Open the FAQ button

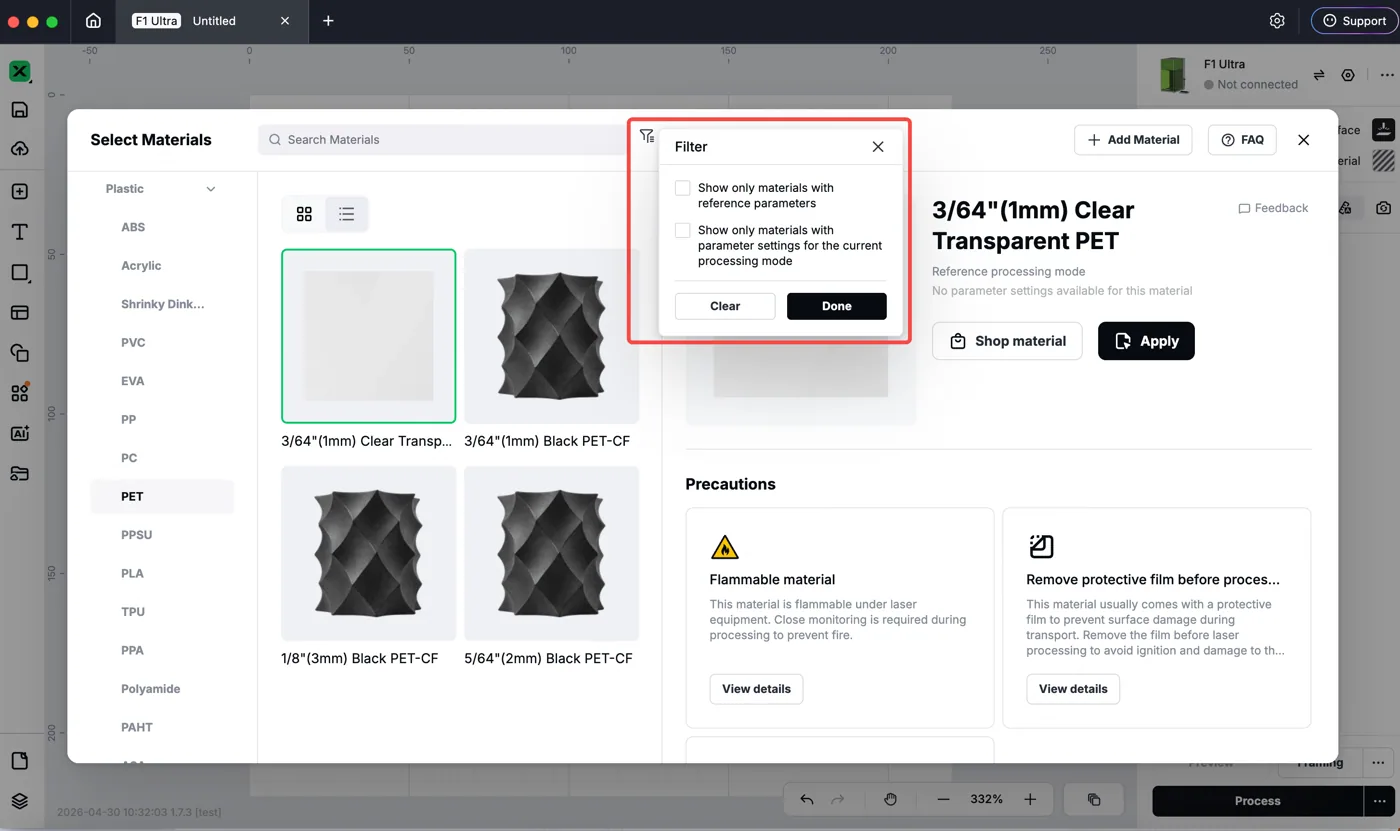point(1242,140)
